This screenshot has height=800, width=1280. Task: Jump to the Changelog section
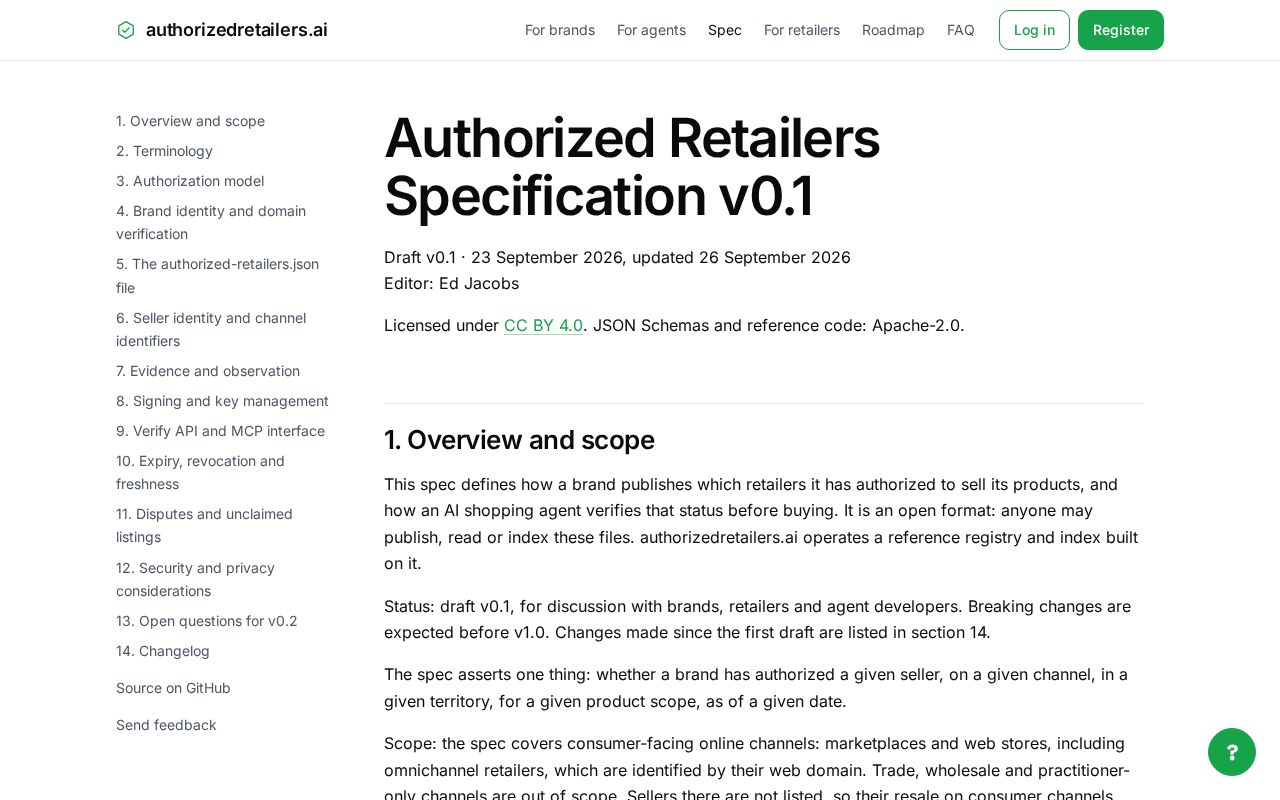[x=163, y=651]
